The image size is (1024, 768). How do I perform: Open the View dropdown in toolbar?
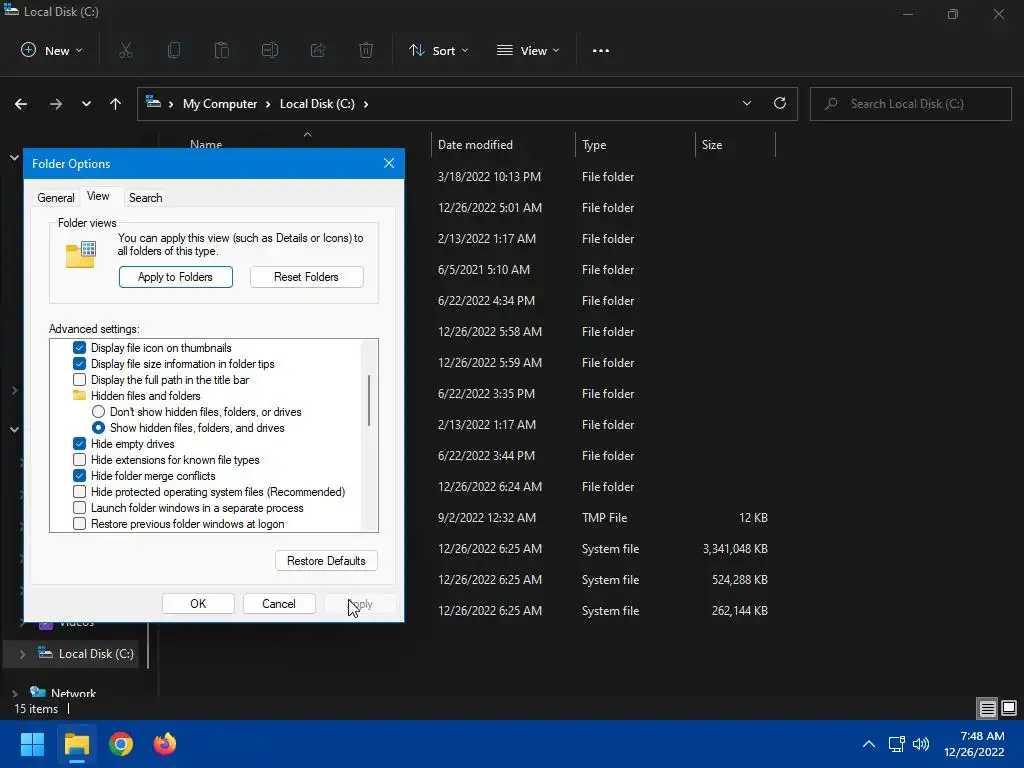point(528,50)
